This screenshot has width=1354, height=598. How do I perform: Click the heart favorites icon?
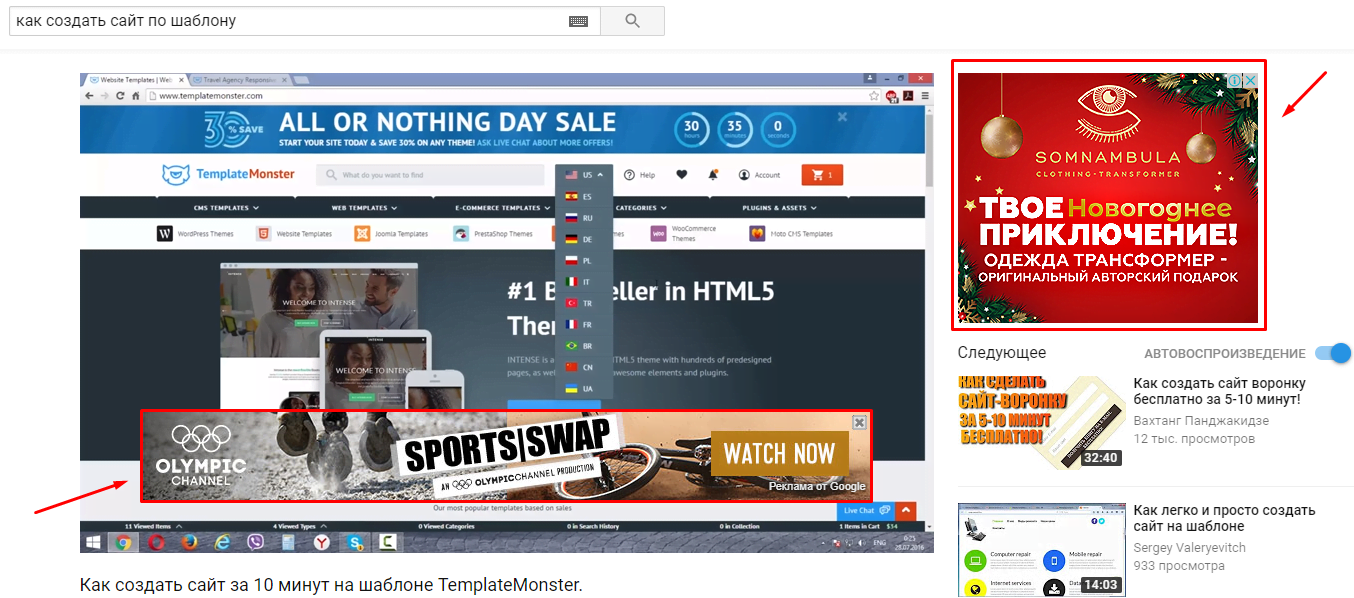click(682, 175)
